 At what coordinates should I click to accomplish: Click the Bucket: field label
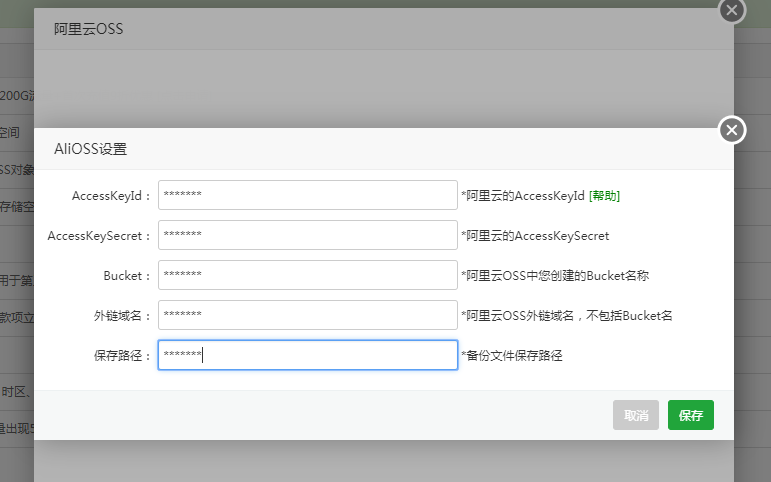[127, 276]
